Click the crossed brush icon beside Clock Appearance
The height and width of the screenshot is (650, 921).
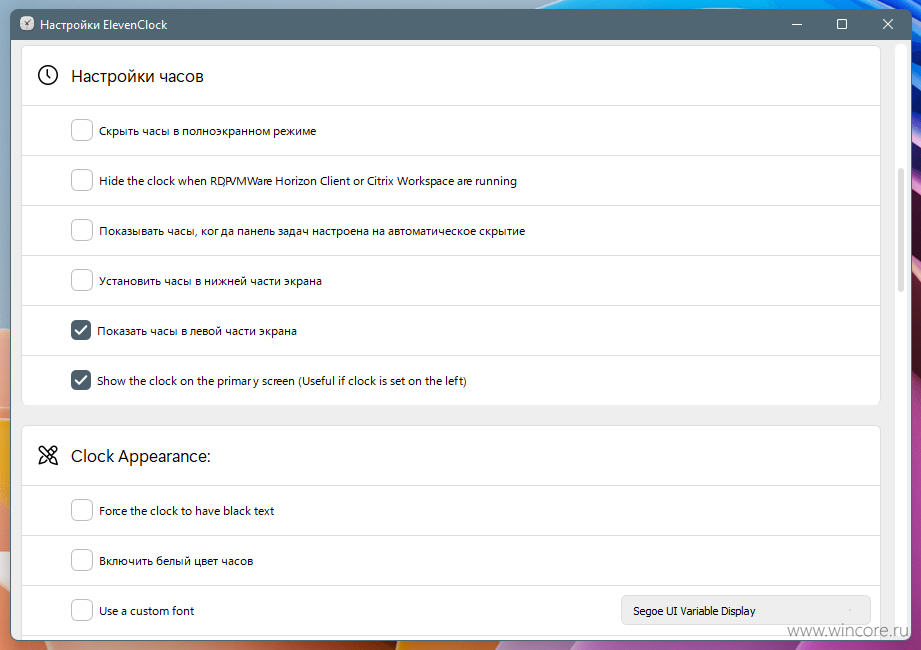coord(48,456)
